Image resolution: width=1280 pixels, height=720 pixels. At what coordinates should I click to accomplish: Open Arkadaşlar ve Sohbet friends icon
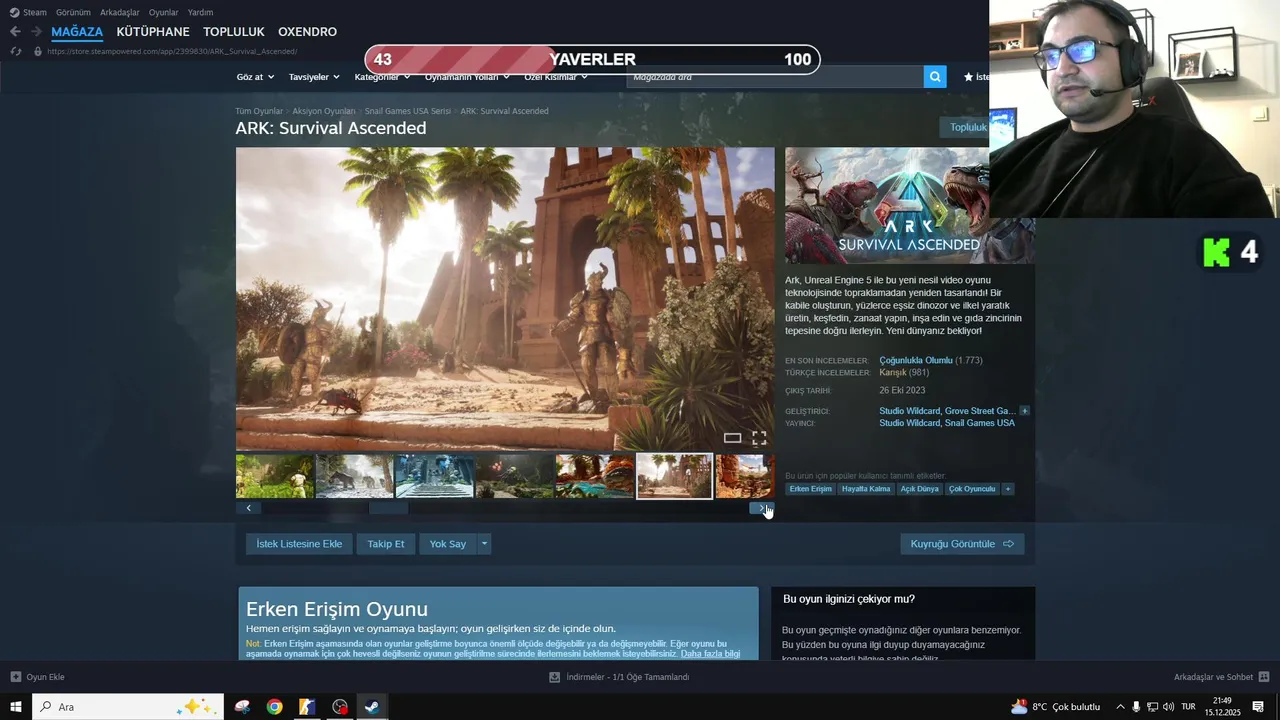click(1264, 677)
